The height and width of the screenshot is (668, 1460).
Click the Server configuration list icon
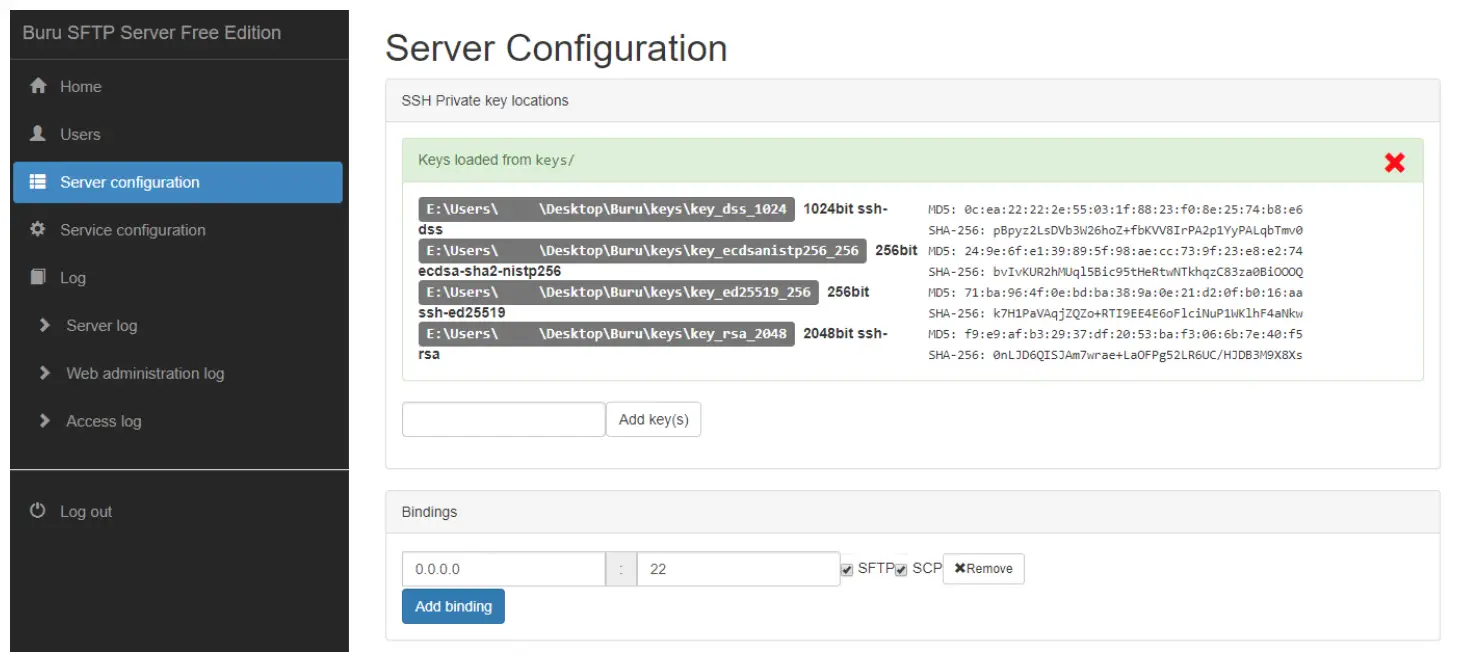pyautogui.click(x=38, y=182)
